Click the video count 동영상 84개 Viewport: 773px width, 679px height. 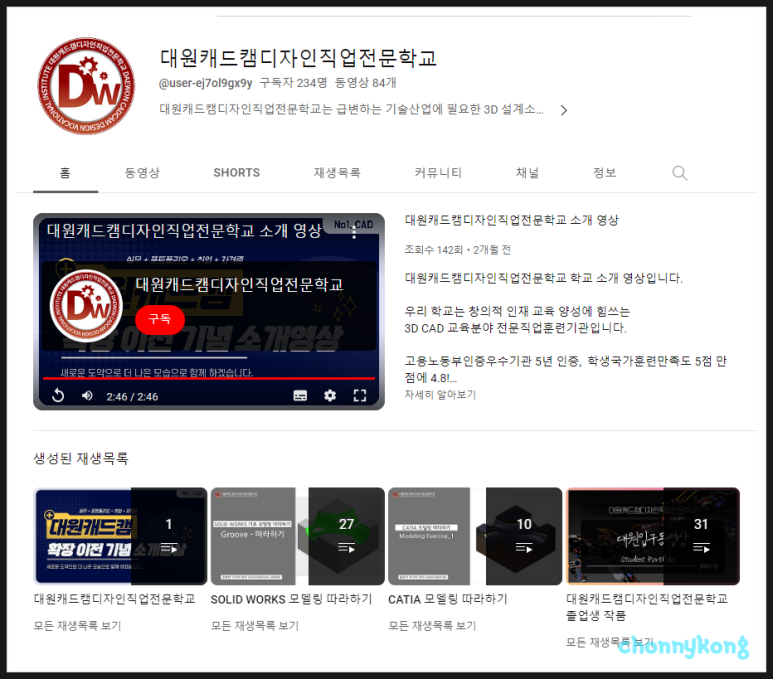point(365,83)
